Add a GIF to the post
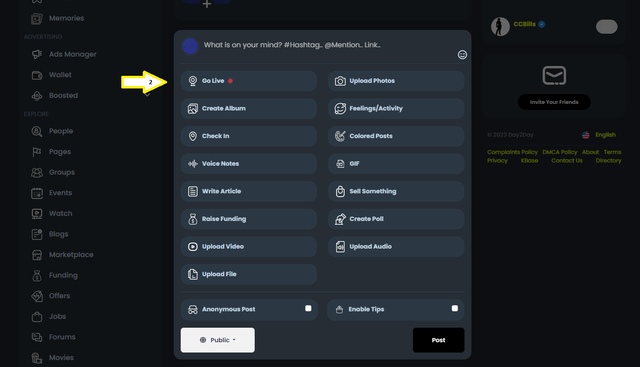The width and height of the screenshot is (640, 367). point(396,164)
